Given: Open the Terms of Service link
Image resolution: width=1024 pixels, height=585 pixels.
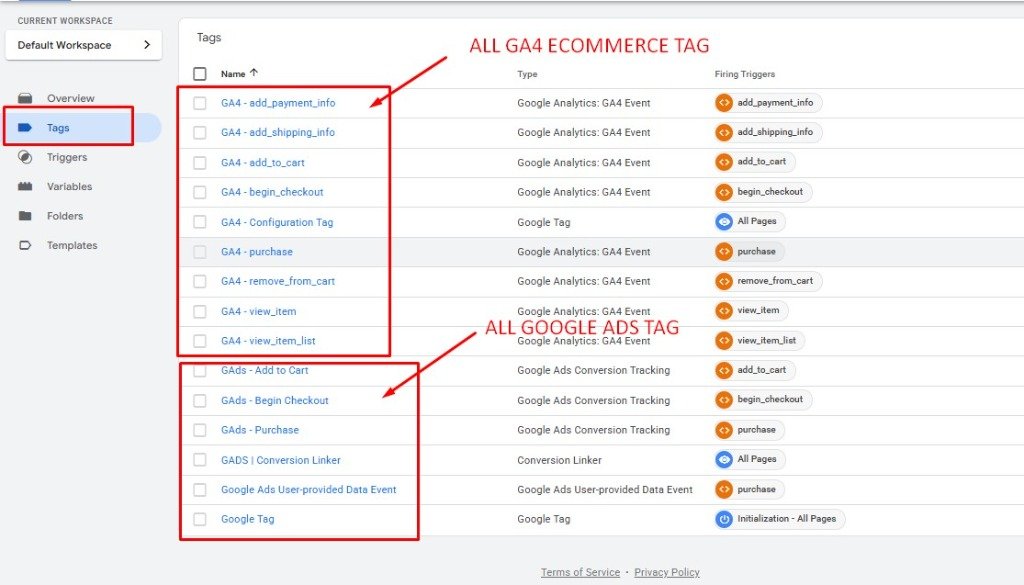Looking at the screenshot, I should click(x=580, y=572).
